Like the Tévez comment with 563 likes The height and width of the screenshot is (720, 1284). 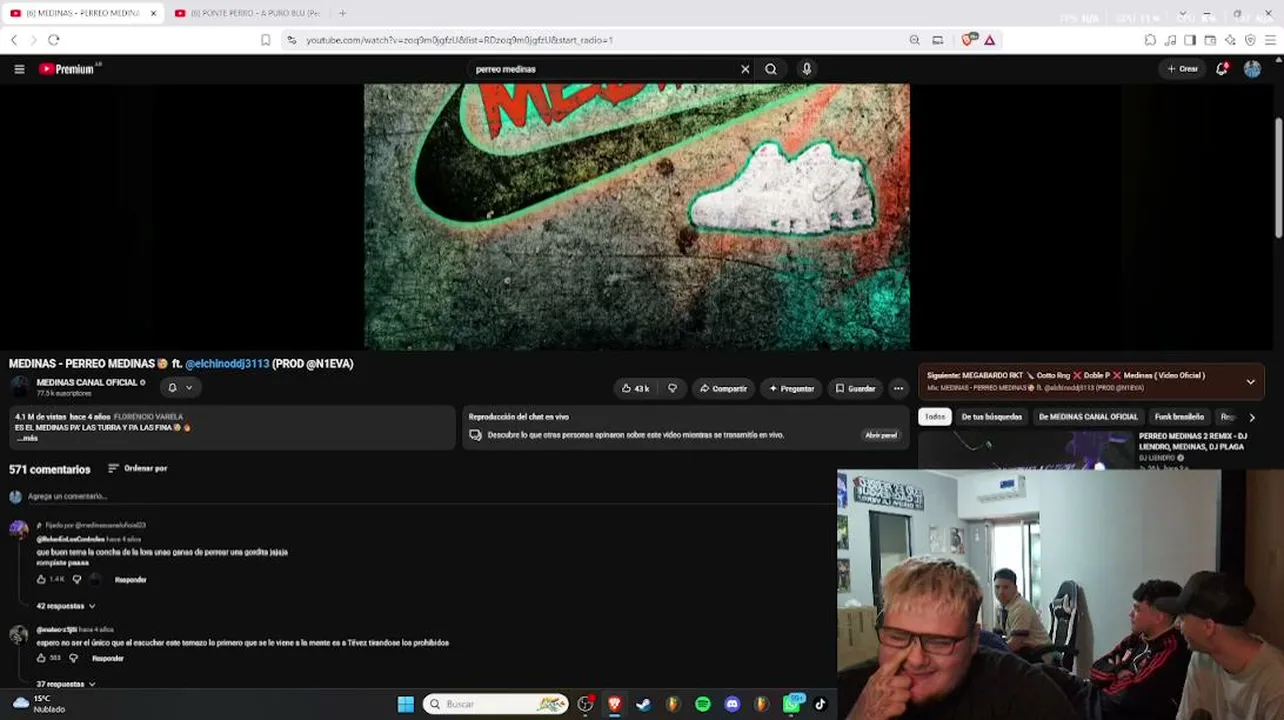pyautogui.click(x=42, y=658)
